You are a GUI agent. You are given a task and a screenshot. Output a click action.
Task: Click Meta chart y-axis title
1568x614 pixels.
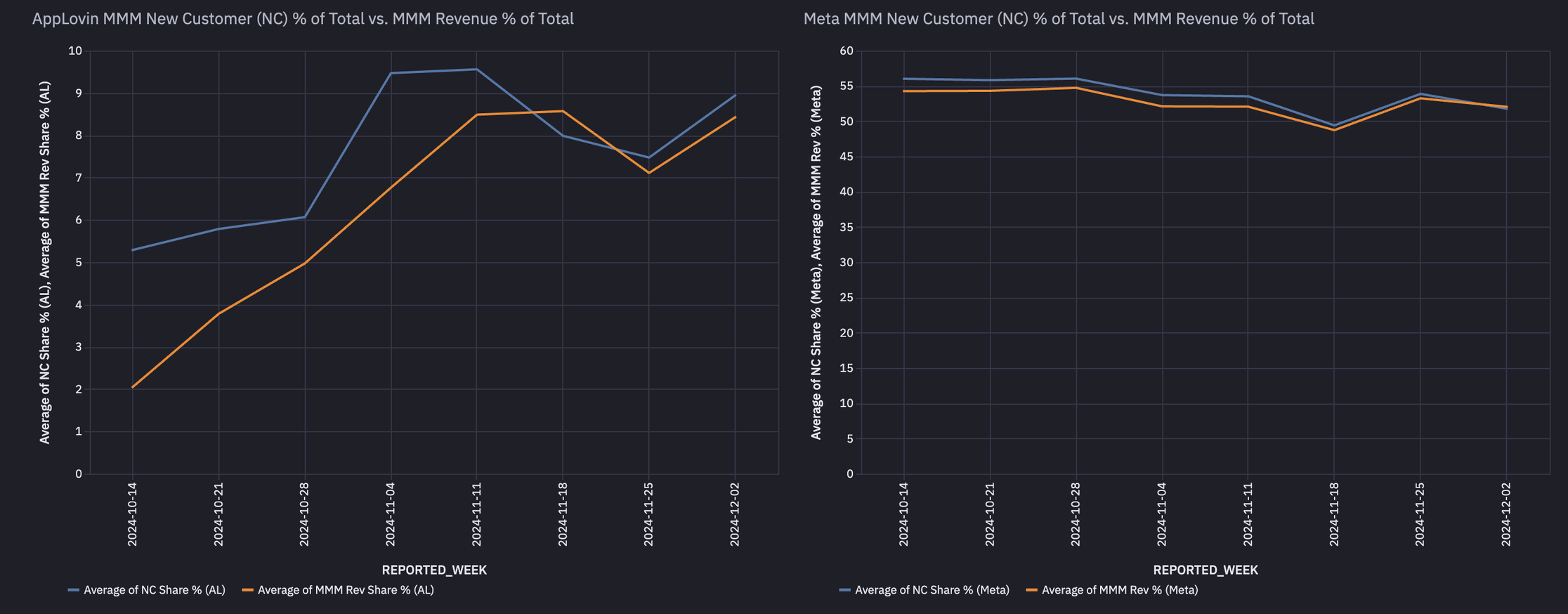pyautogui.click(x=816, y=263)
